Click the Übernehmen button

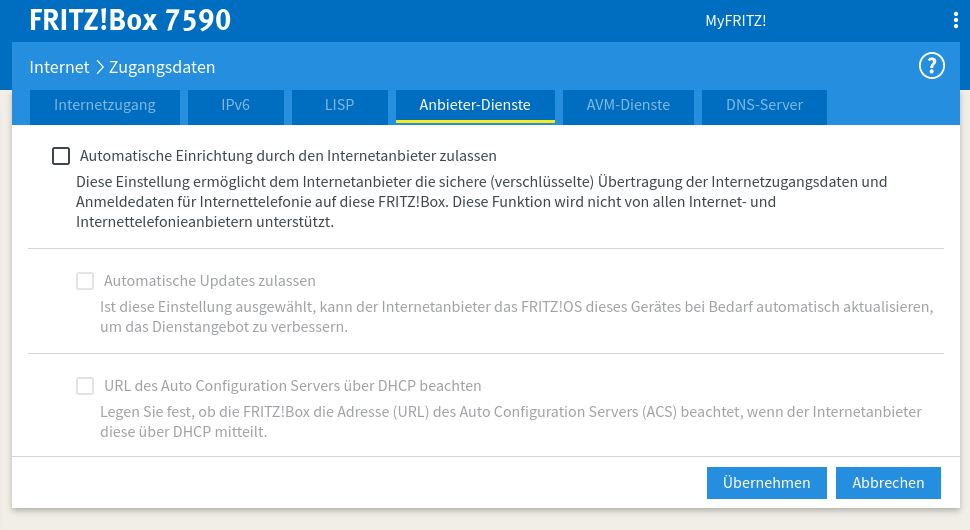tap(766, 482)
